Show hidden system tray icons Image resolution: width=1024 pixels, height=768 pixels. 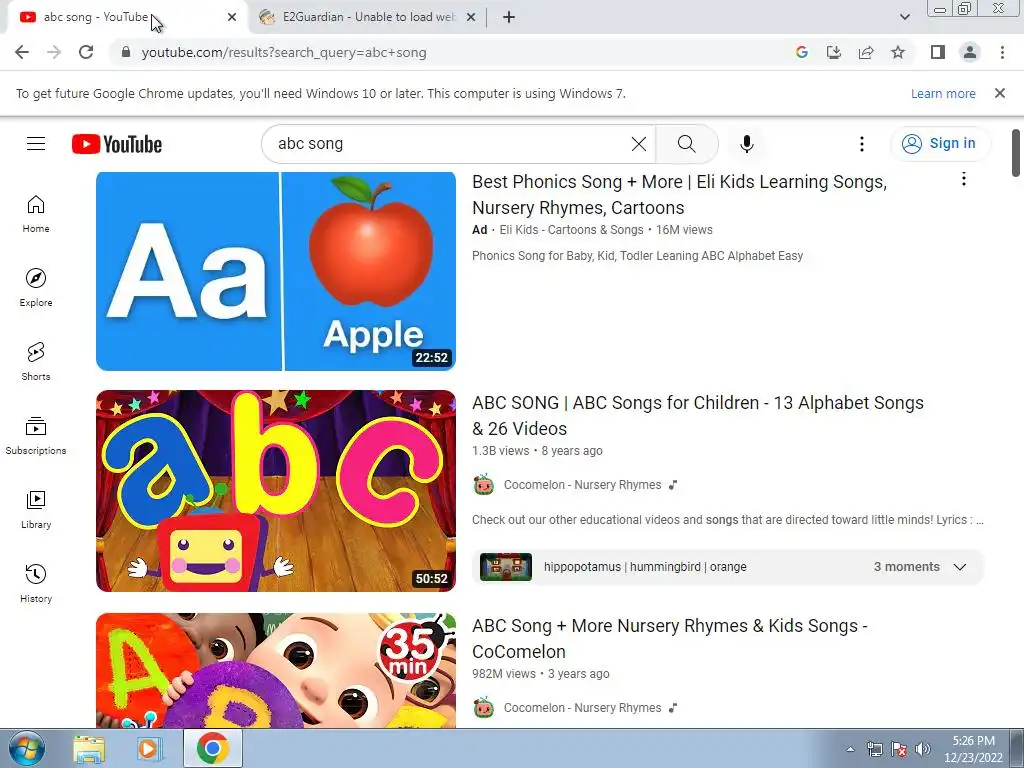coord(850,749)
